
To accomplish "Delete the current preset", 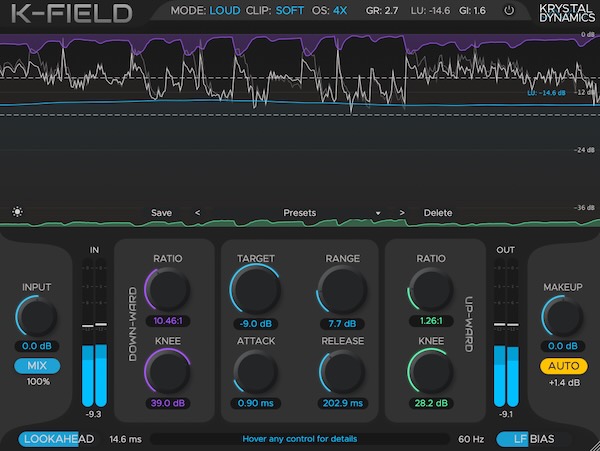I will pos(438,213).
